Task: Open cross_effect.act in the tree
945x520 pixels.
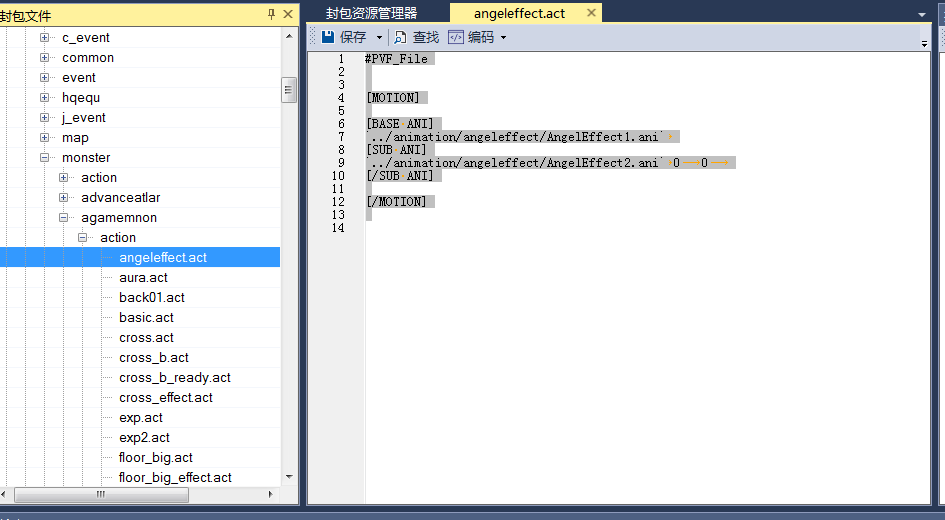Action: point(165,398)
